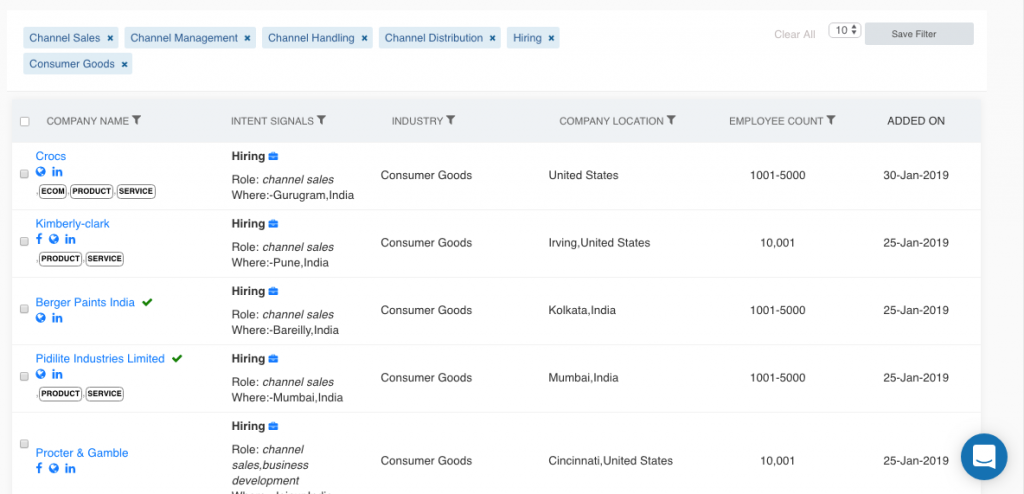Remove the Channel Management filter tag

pos(248,38)
